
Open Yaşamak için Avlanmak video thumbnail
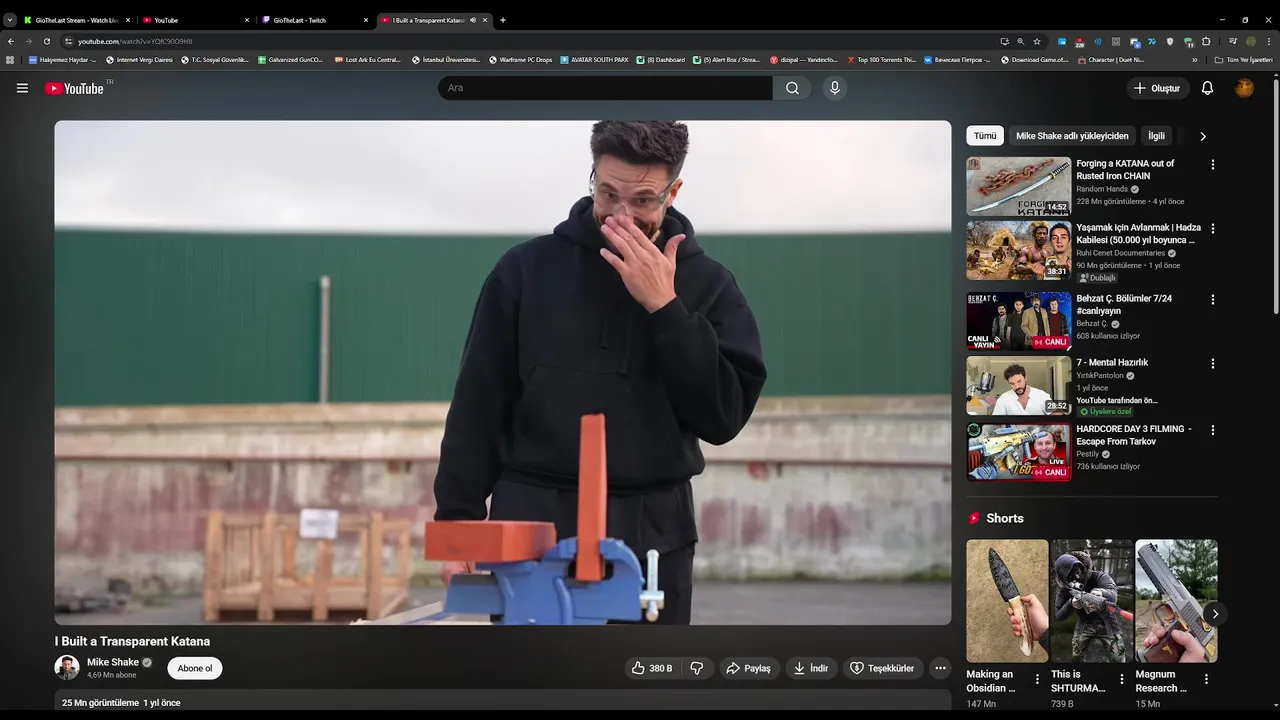1019,251
